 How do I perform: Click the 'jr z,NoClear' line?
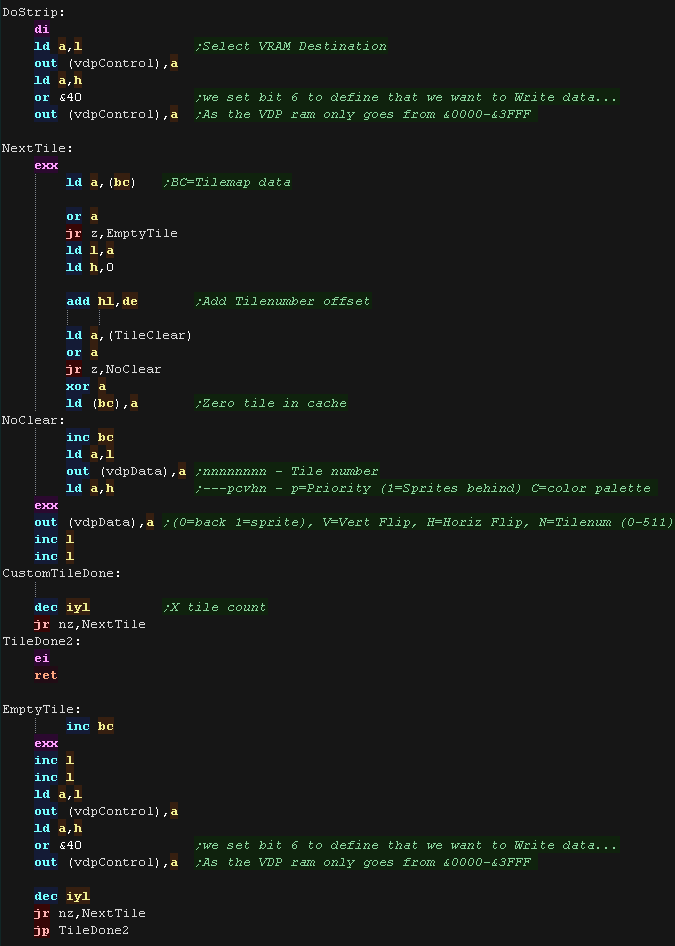pyautogui.click(x=114, y=369)
